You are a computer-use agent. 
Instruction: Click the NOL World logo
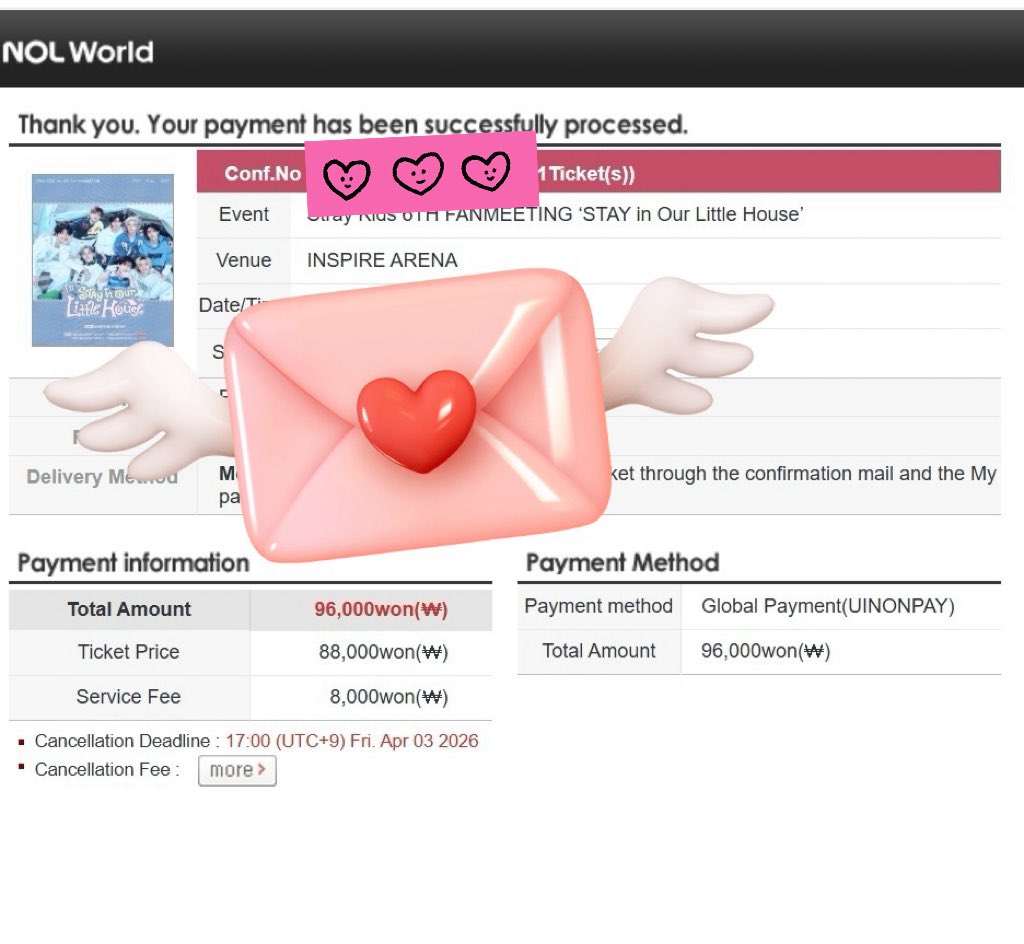(78, 52)
